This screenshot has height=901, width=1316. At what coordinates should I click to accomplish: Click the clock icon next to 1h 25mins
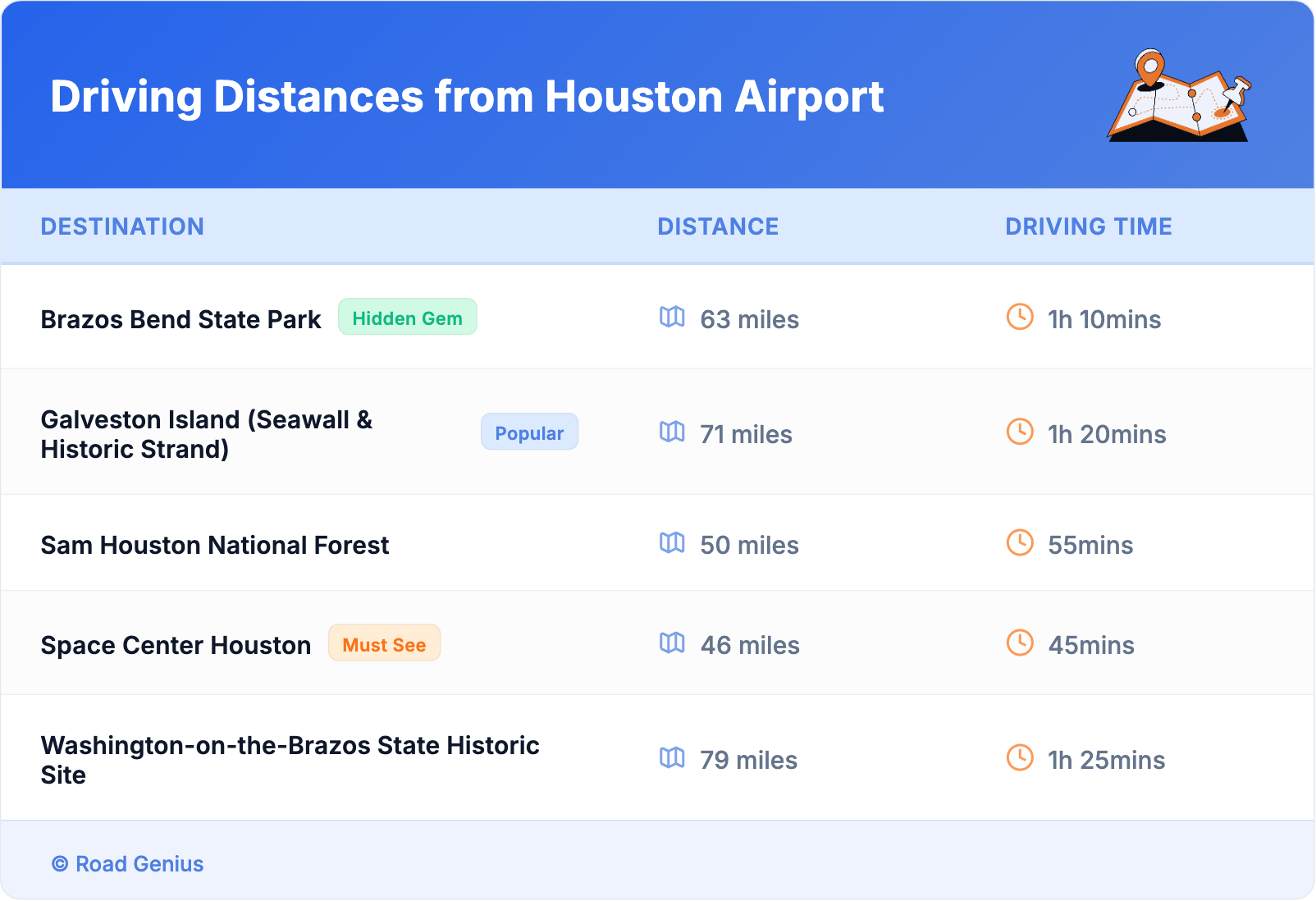1020,757
